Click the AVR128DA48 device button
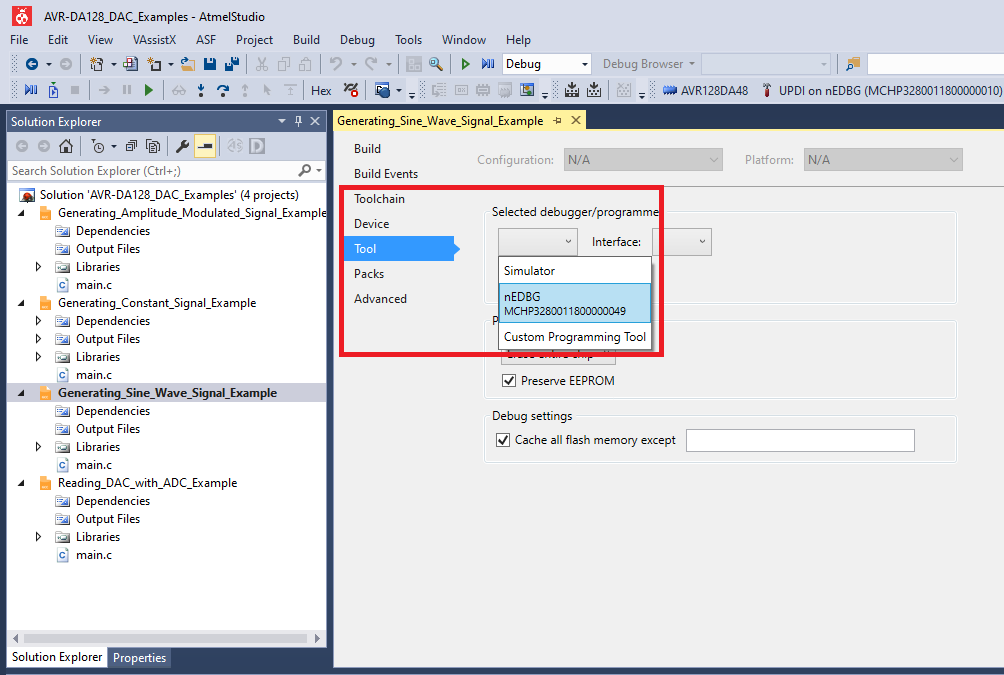 click(x=705, y=90)
